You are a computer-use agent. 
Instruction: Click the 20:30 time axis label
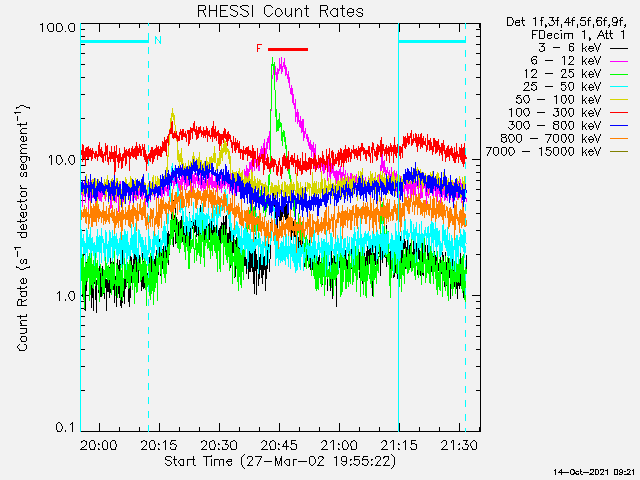pos(219,445)
